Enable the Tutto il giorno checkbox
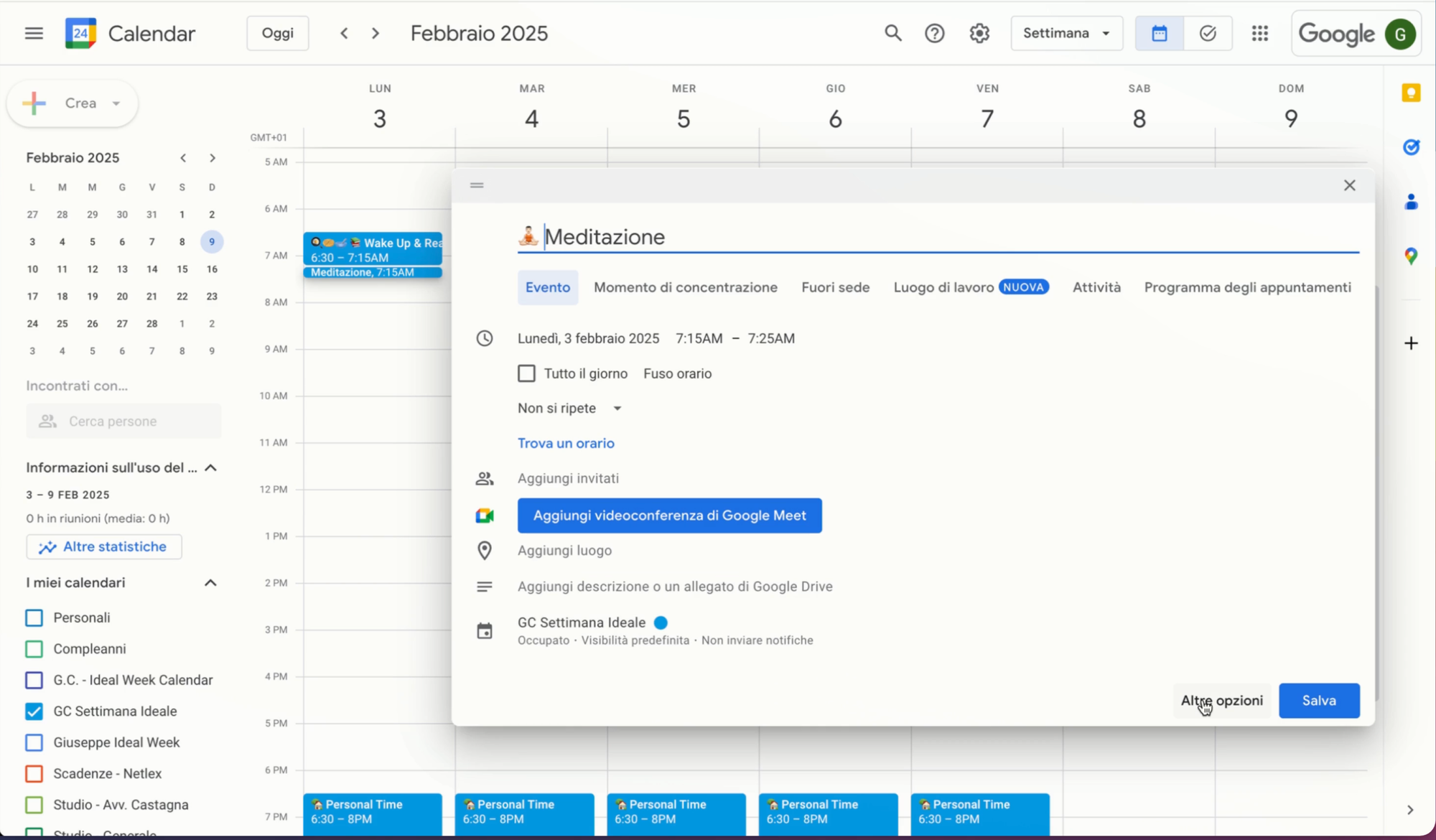The height and width of the screenshot is (840, 1436). [526, 373]
